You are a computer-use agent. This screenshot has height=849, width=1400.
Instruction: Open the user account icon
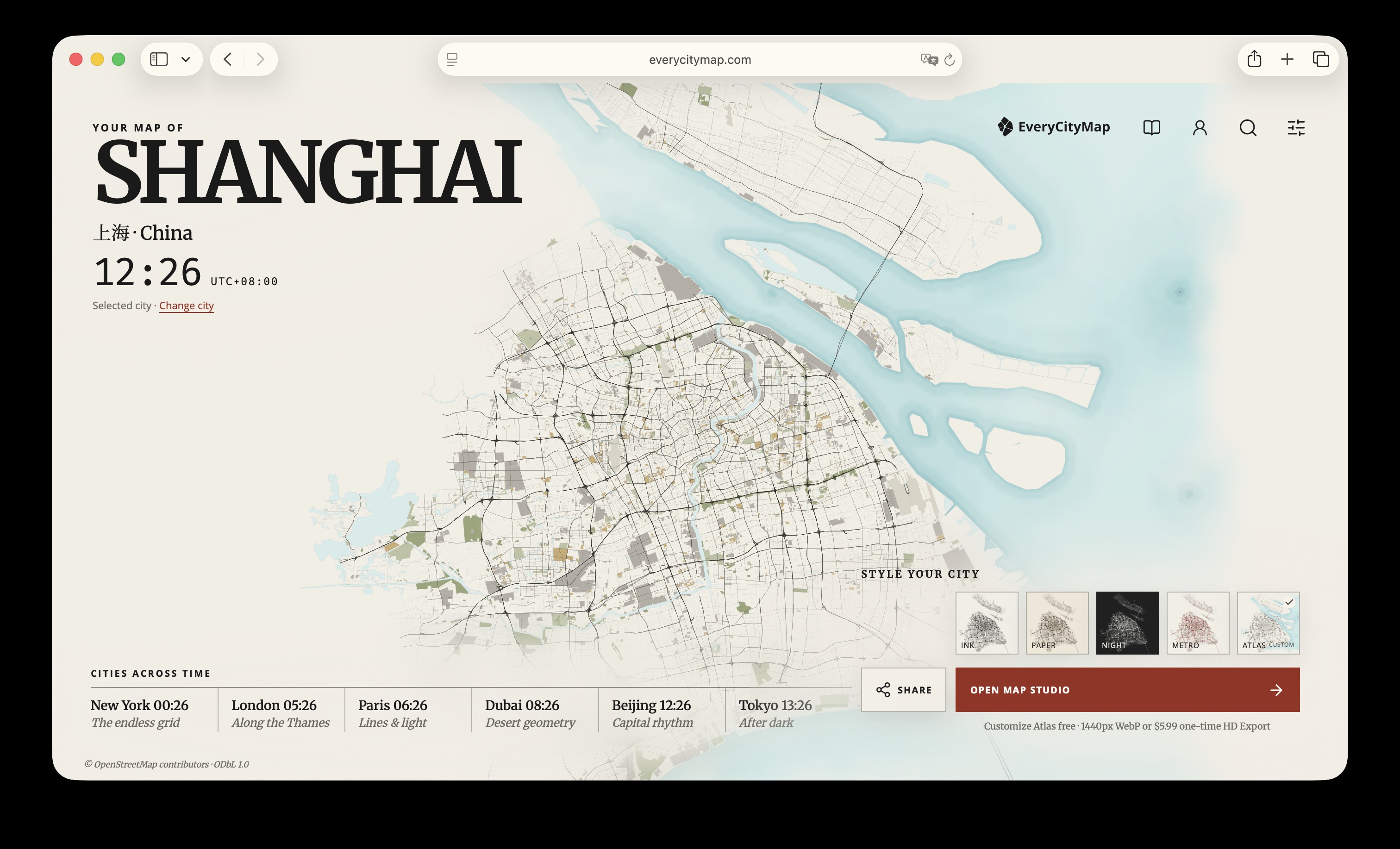coord(1200,127)
